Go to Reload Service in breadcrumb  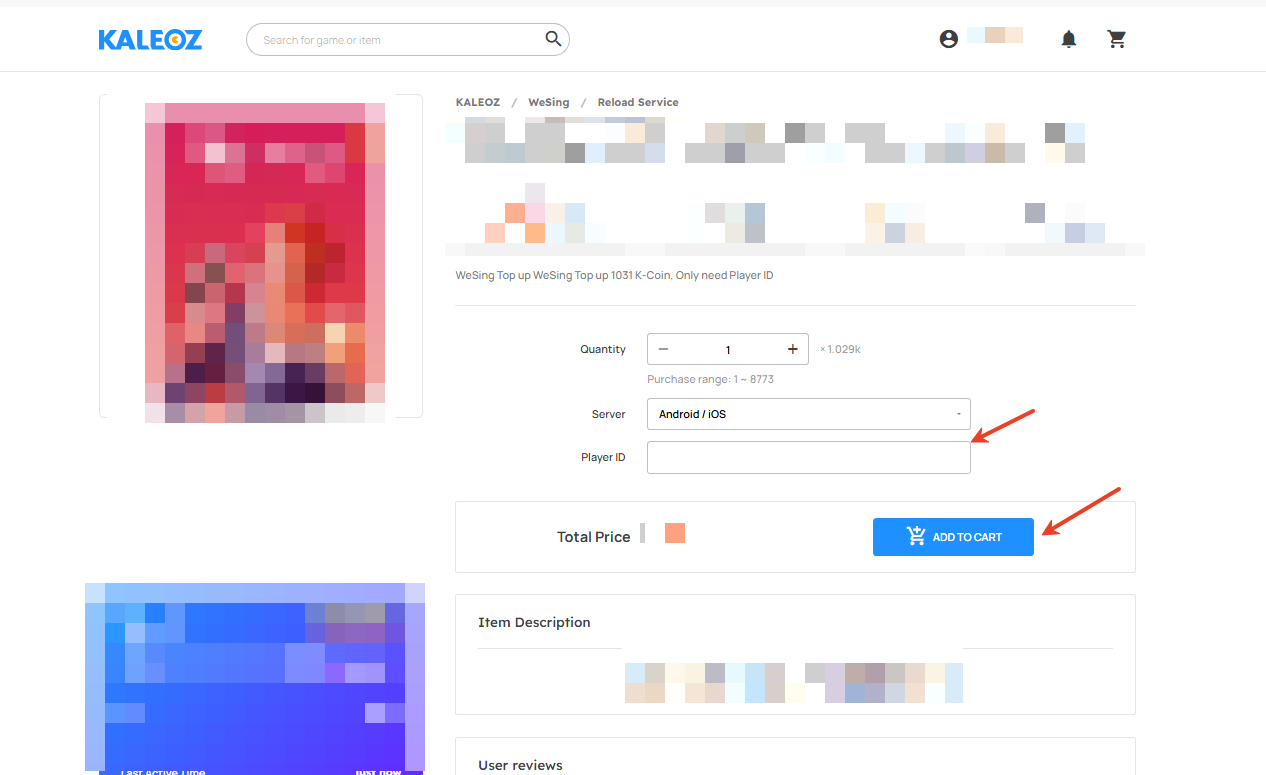click(x=638, y=102)
